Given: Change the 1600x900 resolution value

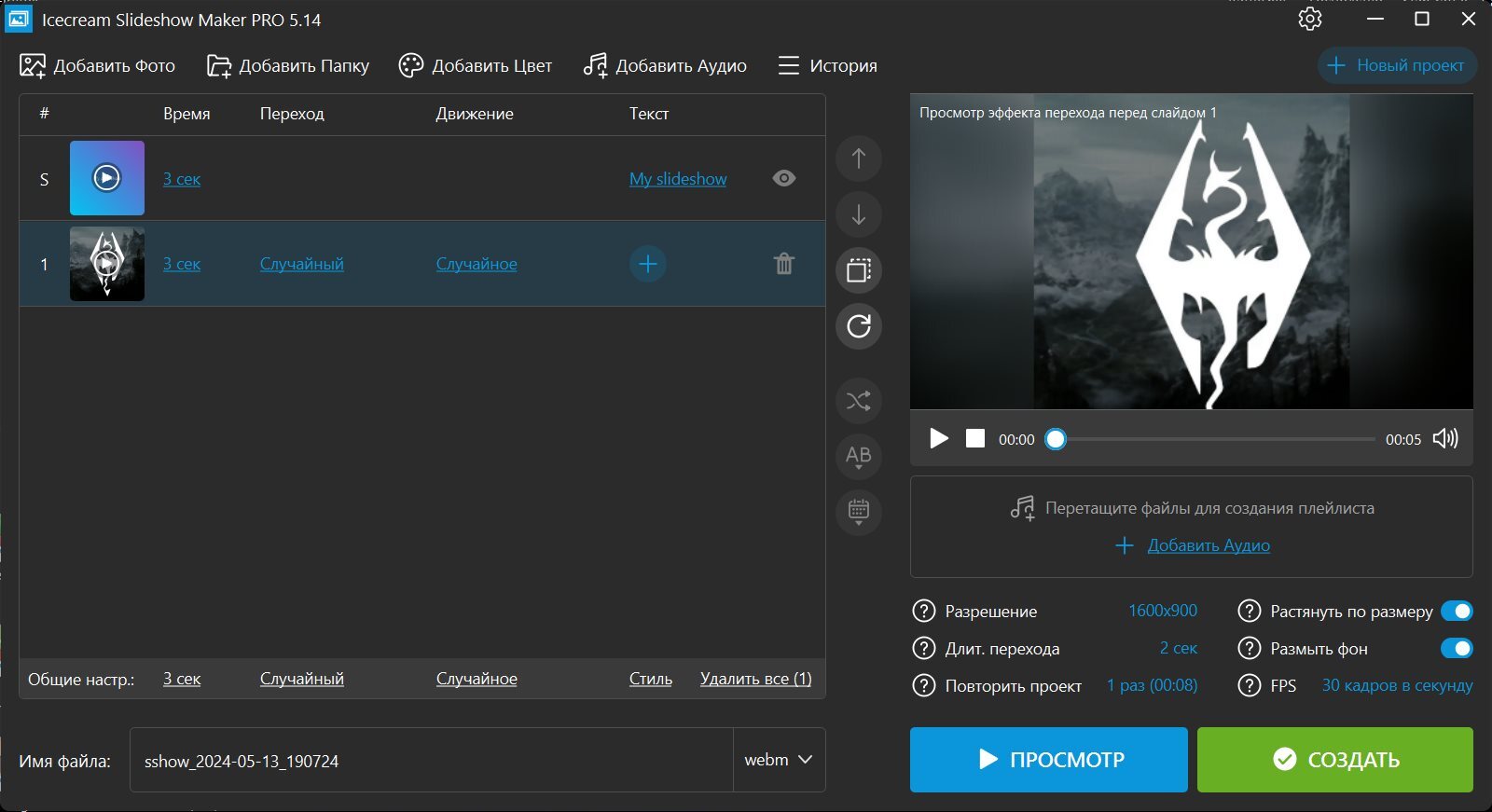Looking at the screenshot, I should [x=1163, y=611].
